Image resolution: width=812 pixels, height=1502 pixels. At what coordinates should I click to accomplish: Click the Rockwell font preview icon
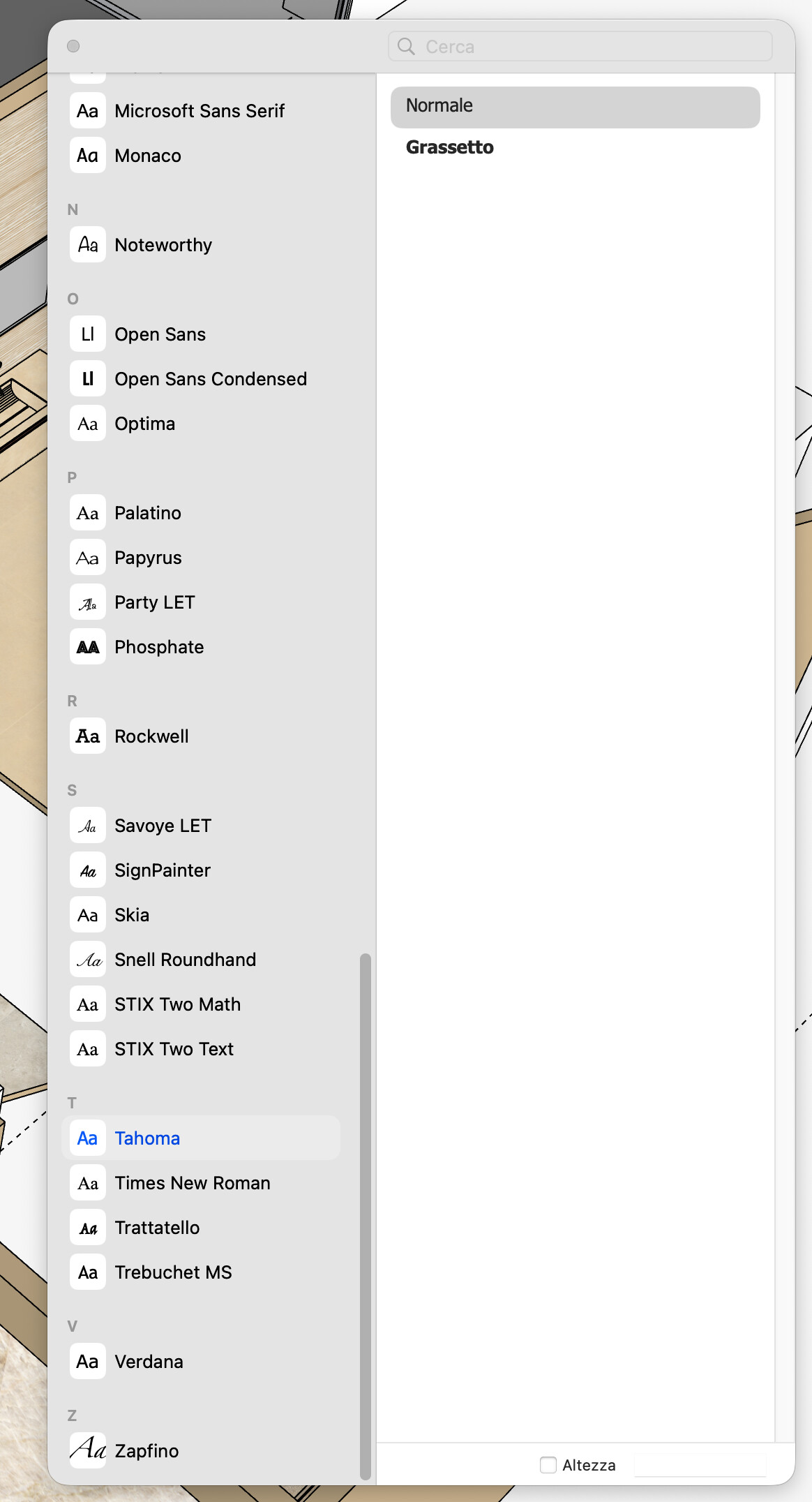click(x=88, y=736)
